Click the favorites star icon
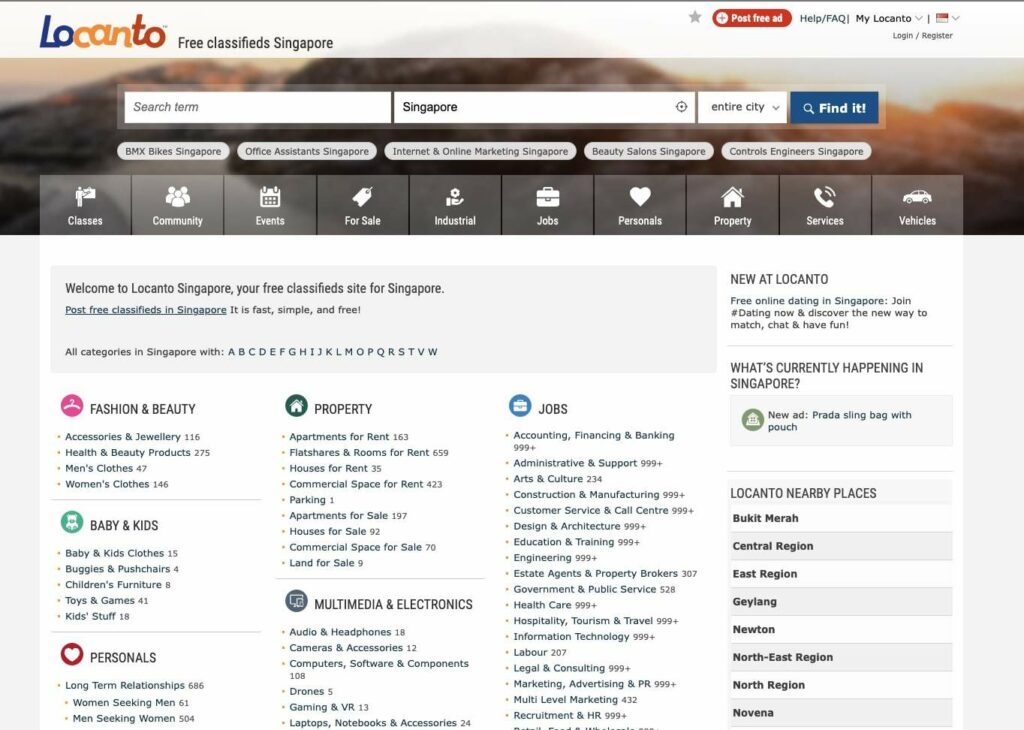Screen dimensions: 1024x730 [x=695, y=17]
